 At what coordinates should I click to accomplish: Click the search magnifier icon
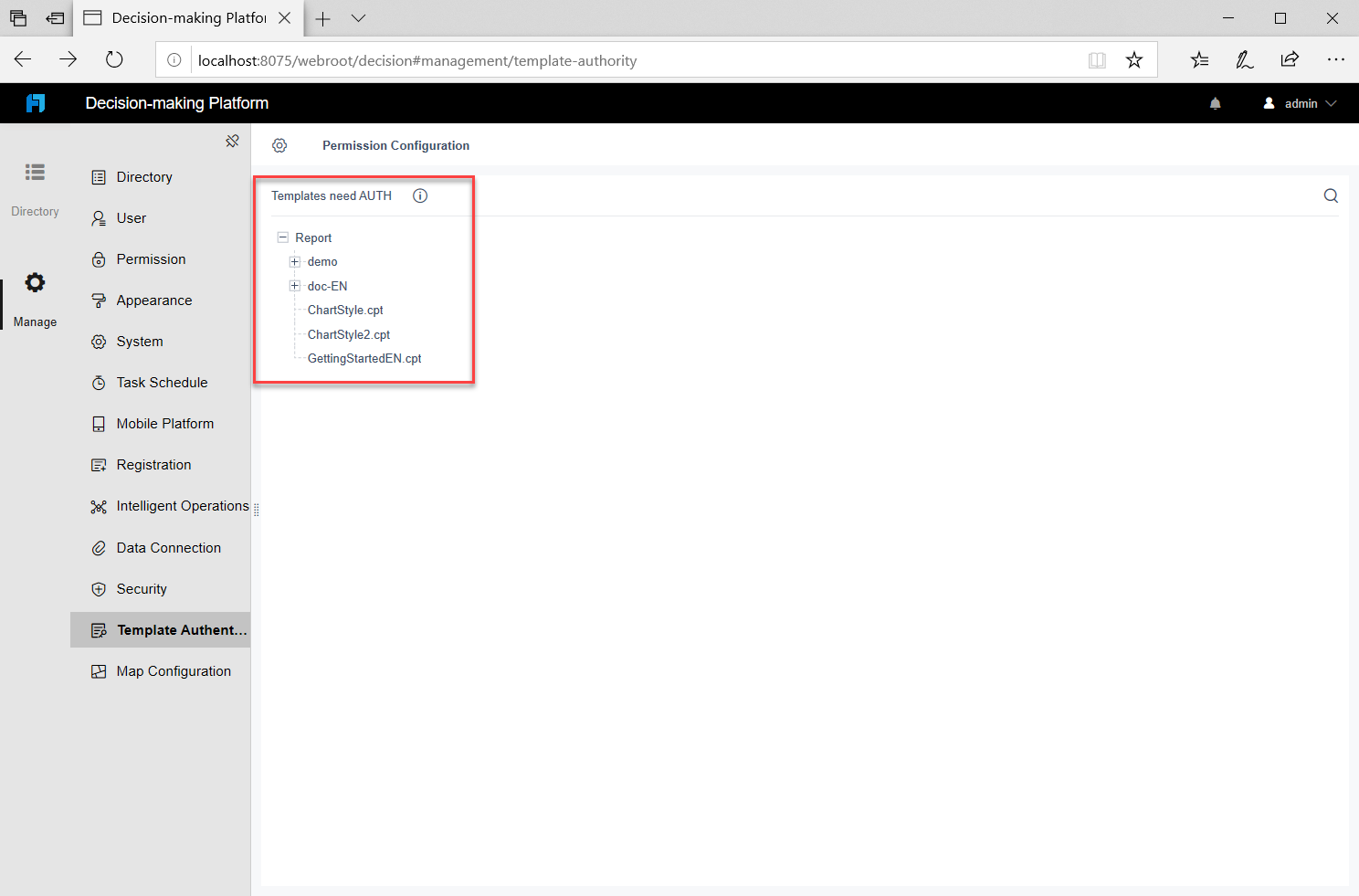[x=1331, y=195]
